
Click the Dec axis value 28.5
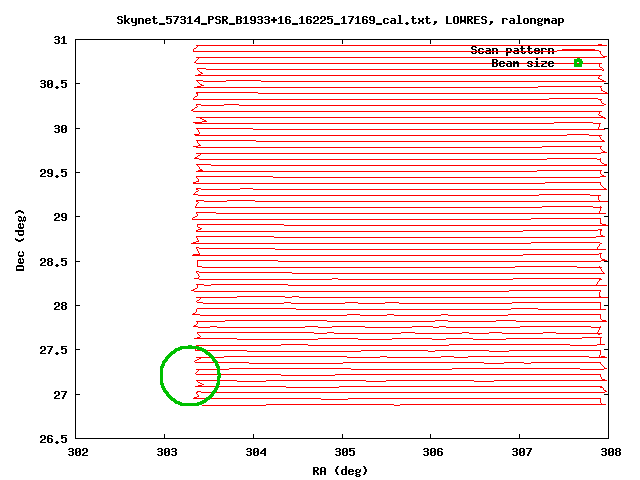(x=53, y=262)
